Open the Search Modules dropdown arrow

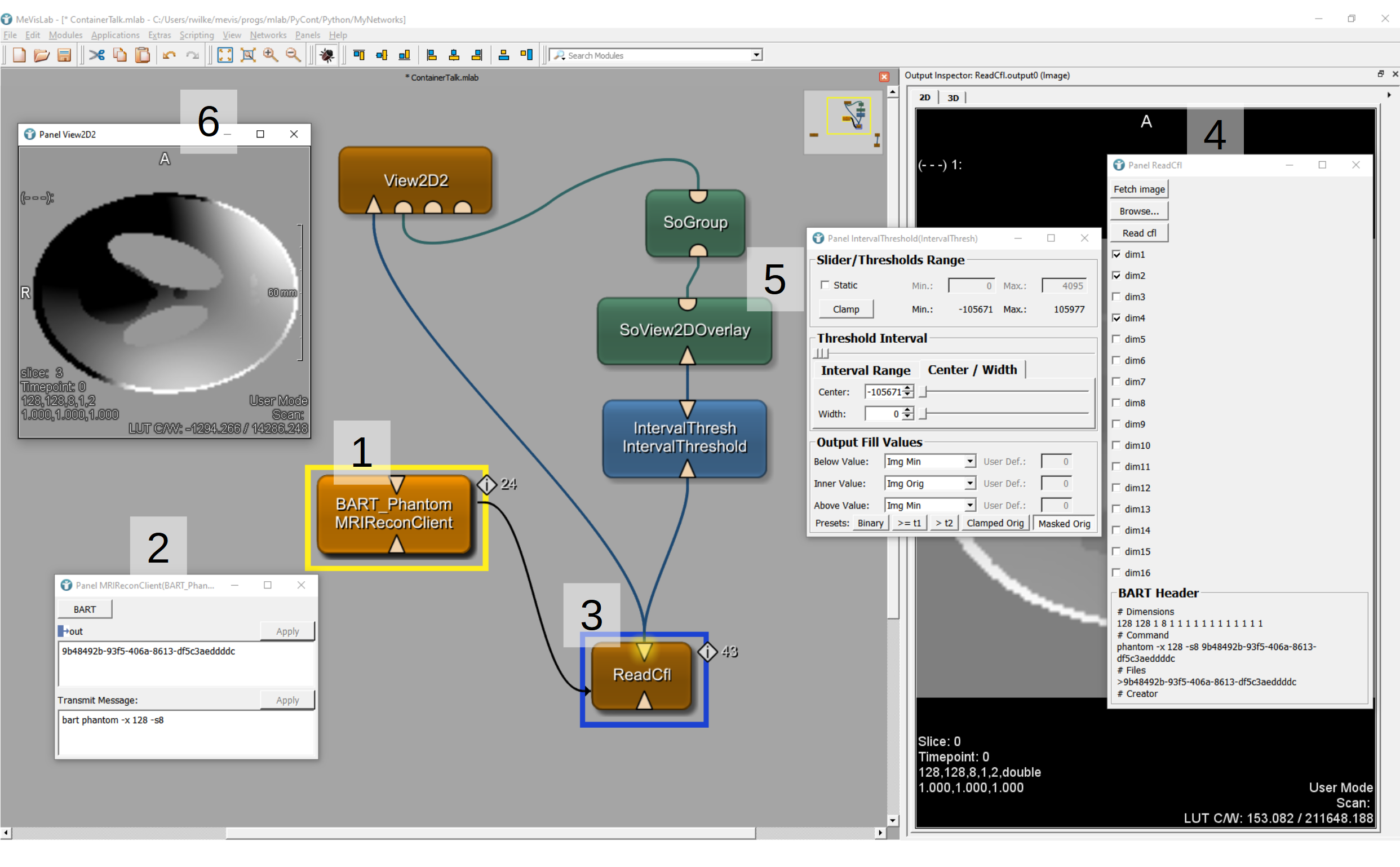tap(756, 55)
